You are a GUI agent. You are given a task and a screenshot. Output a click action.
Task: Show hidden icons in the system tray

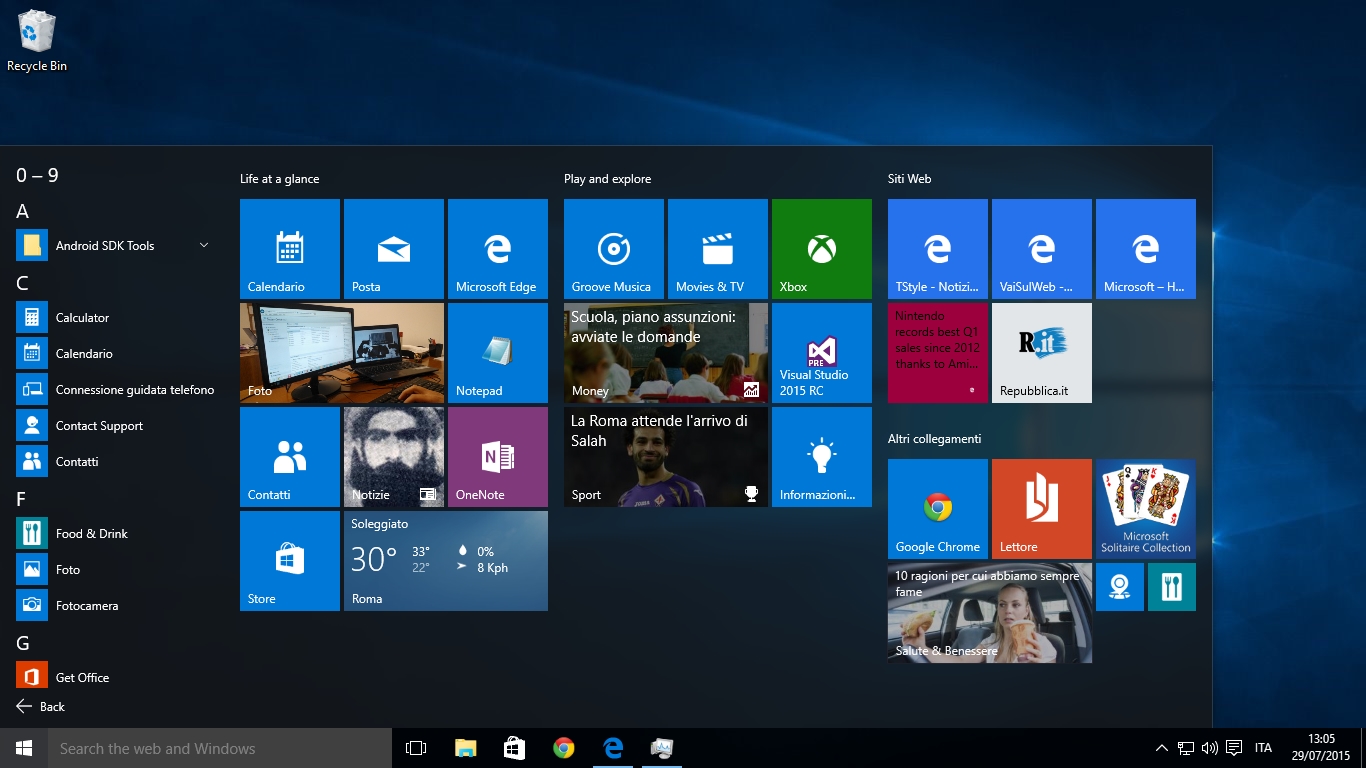click(x=1161, y=747)
